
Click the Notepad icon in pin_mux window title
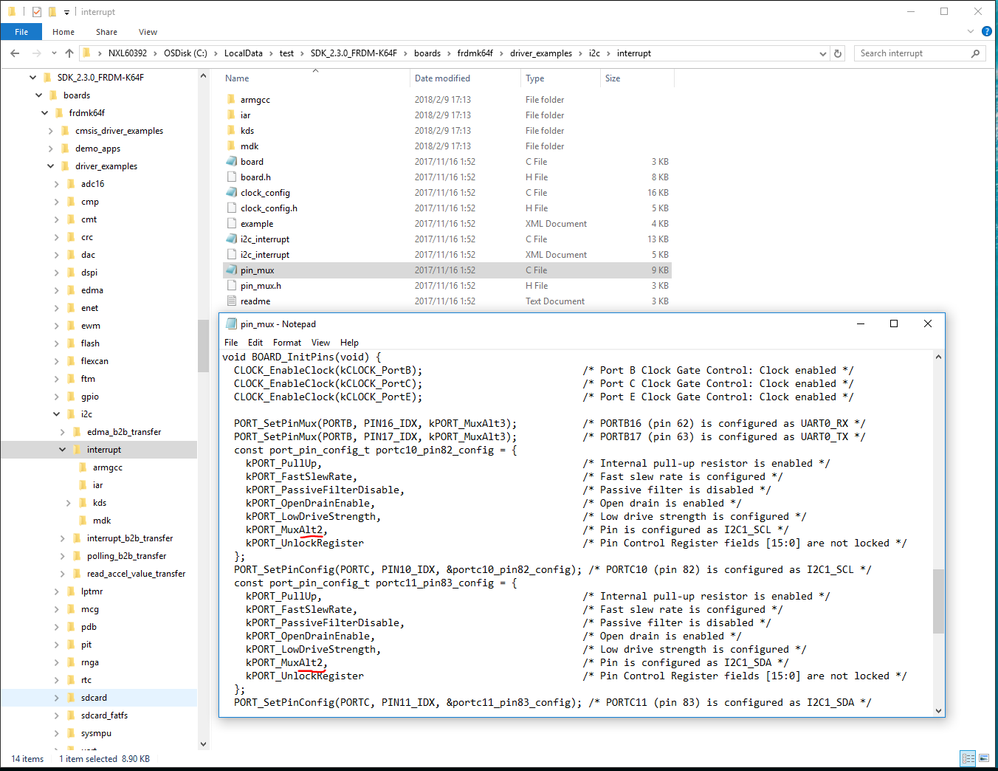coord(232,324)
